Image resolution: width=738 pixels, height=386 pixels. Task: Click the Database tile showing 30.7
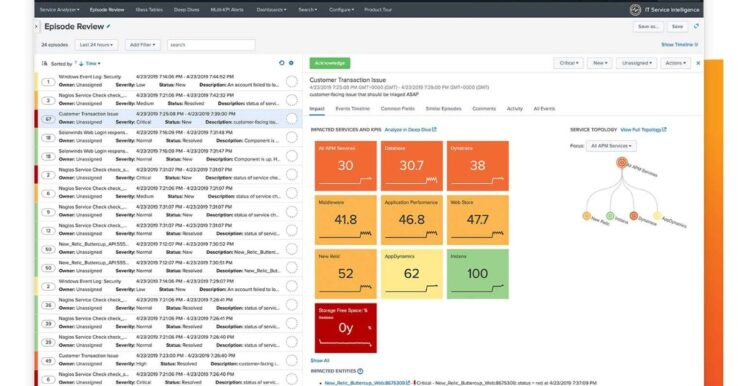coord(411,166)
